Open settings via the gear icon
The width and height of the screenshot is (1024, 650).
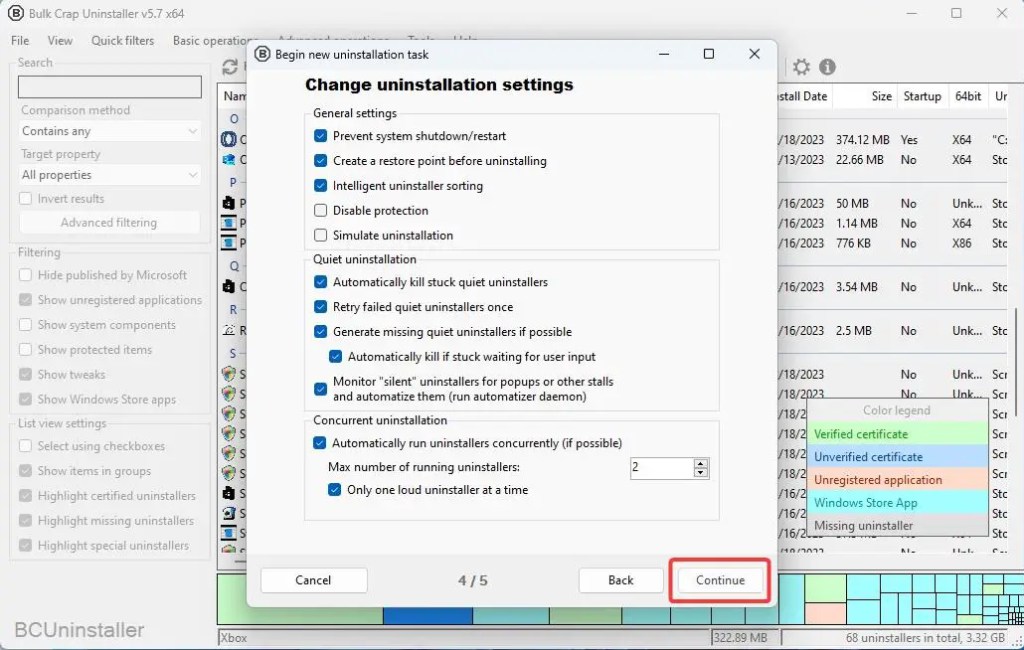tap(801, 67)
